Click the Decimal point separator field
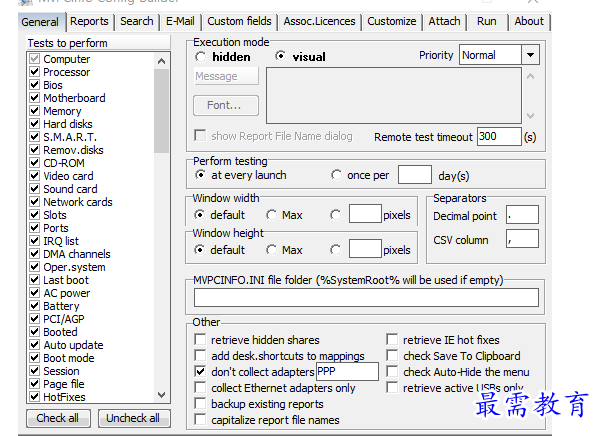This screenshot has width=597, height=436. tap(522, 214)
